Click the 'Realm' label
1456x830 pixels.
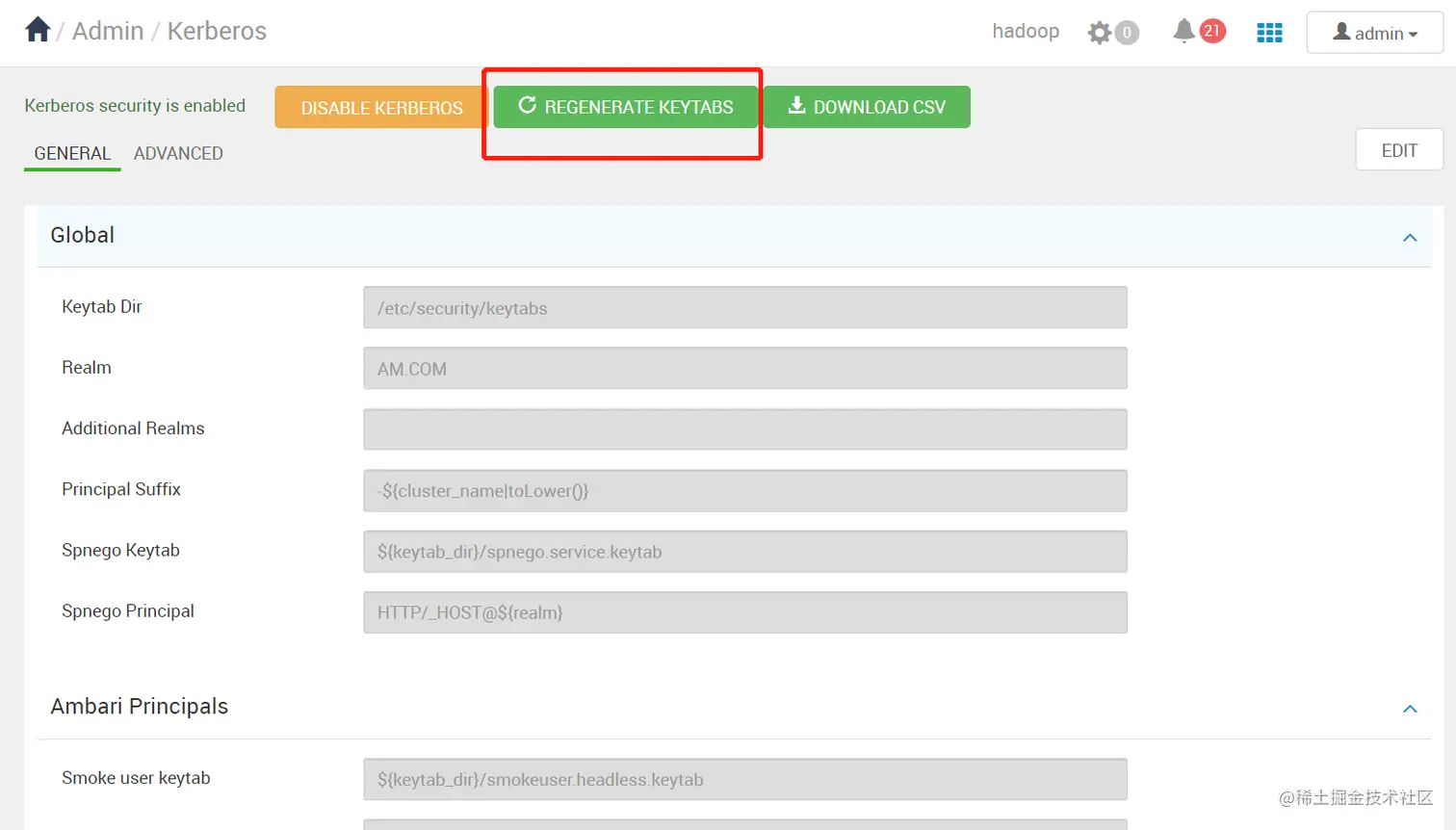(87, 367)
